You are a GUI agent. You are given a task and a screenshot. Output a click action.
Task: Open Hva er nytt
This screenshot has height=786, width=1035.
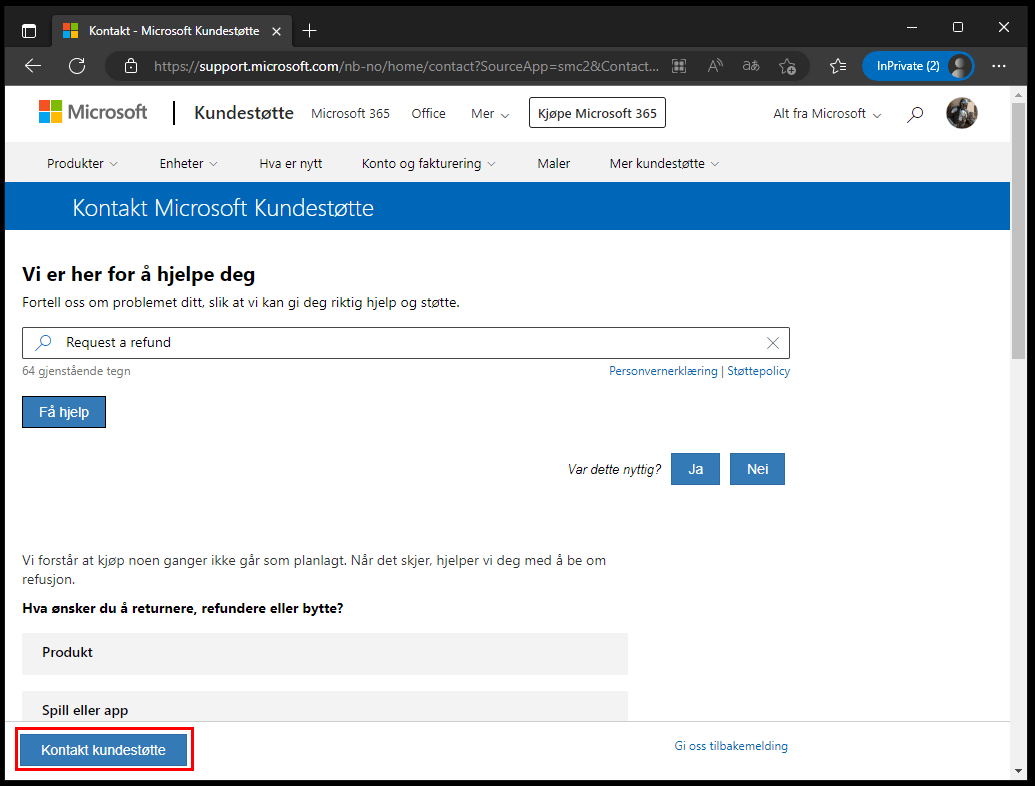[290, 164]
